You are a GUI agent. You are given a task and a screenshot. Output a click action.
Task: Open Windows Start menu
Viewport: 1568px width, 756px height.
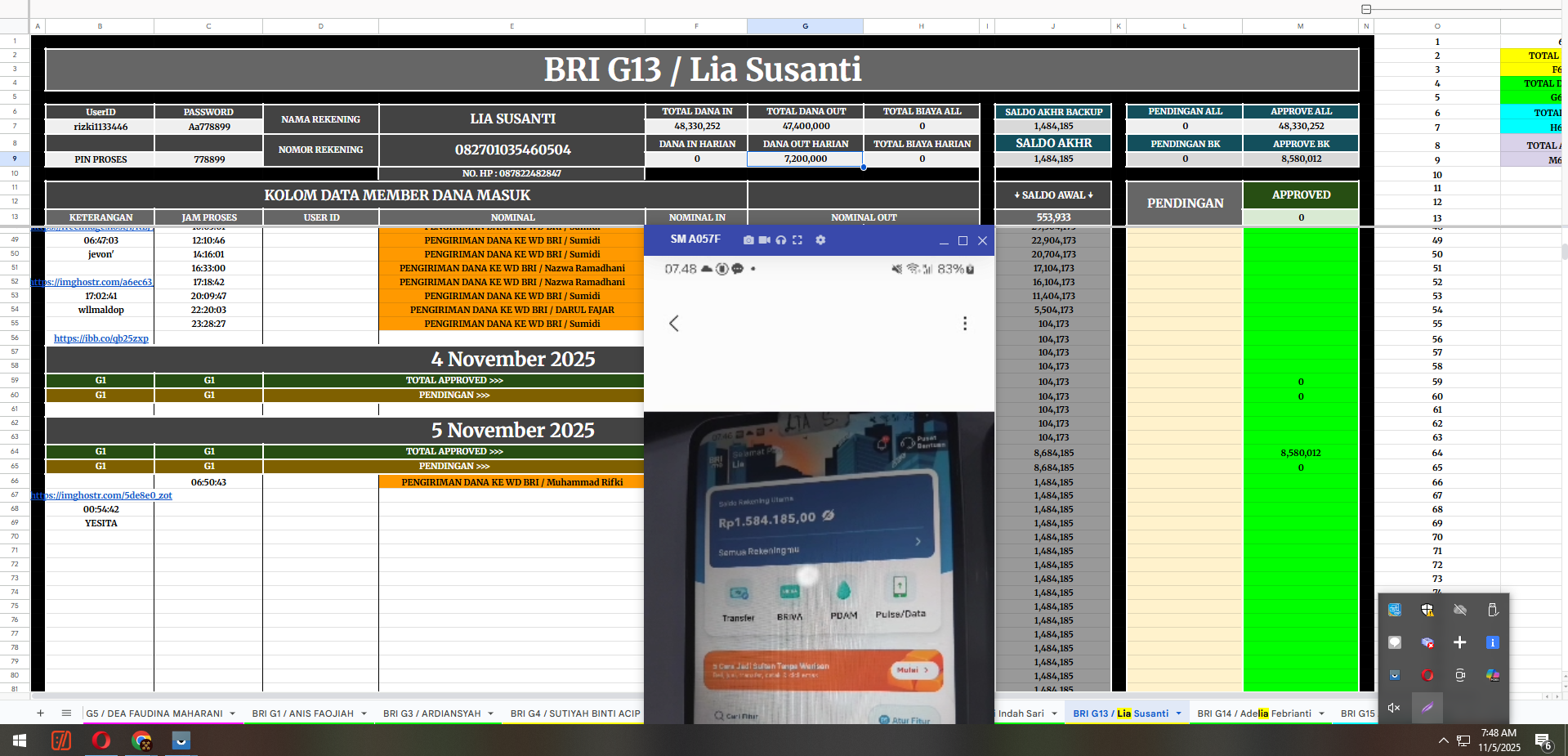[x=20, y=740]
